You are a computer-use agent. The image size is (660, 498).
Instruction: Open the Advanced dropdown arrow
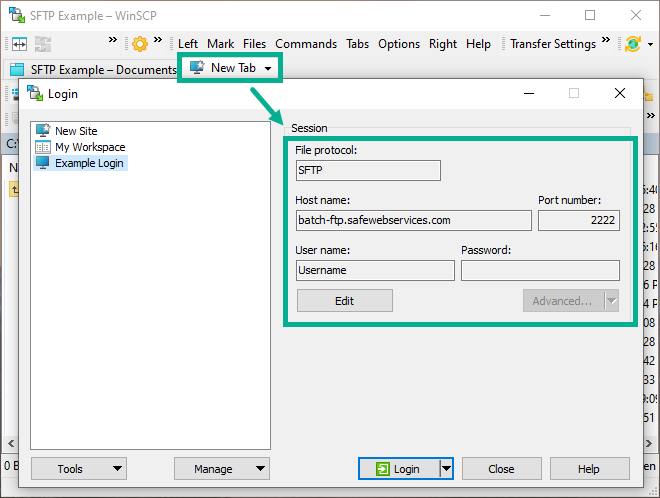pos(612,301)
